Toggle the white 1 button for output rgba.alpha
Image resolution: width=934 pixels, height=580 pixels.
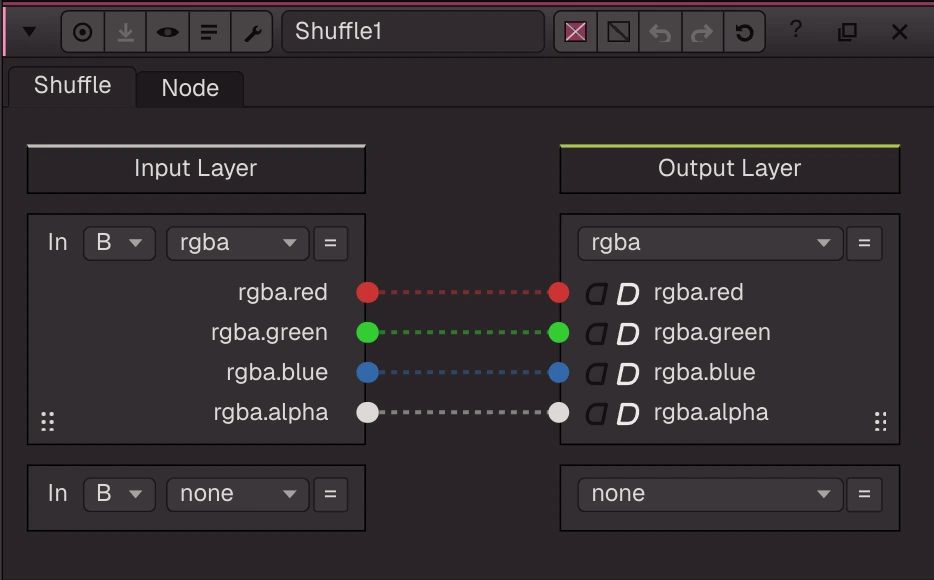pos(628,414)
